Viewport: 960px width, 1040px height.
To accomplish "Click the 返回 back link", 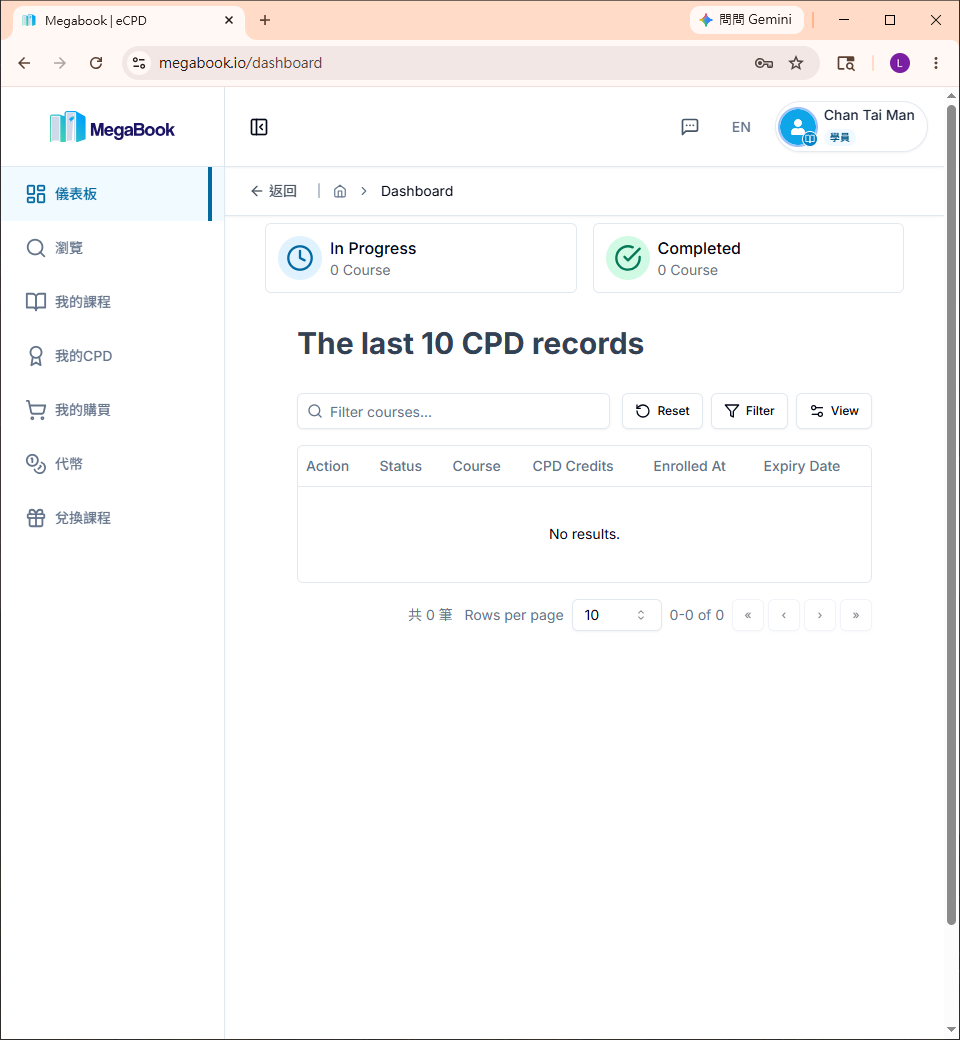I will 274,191.
